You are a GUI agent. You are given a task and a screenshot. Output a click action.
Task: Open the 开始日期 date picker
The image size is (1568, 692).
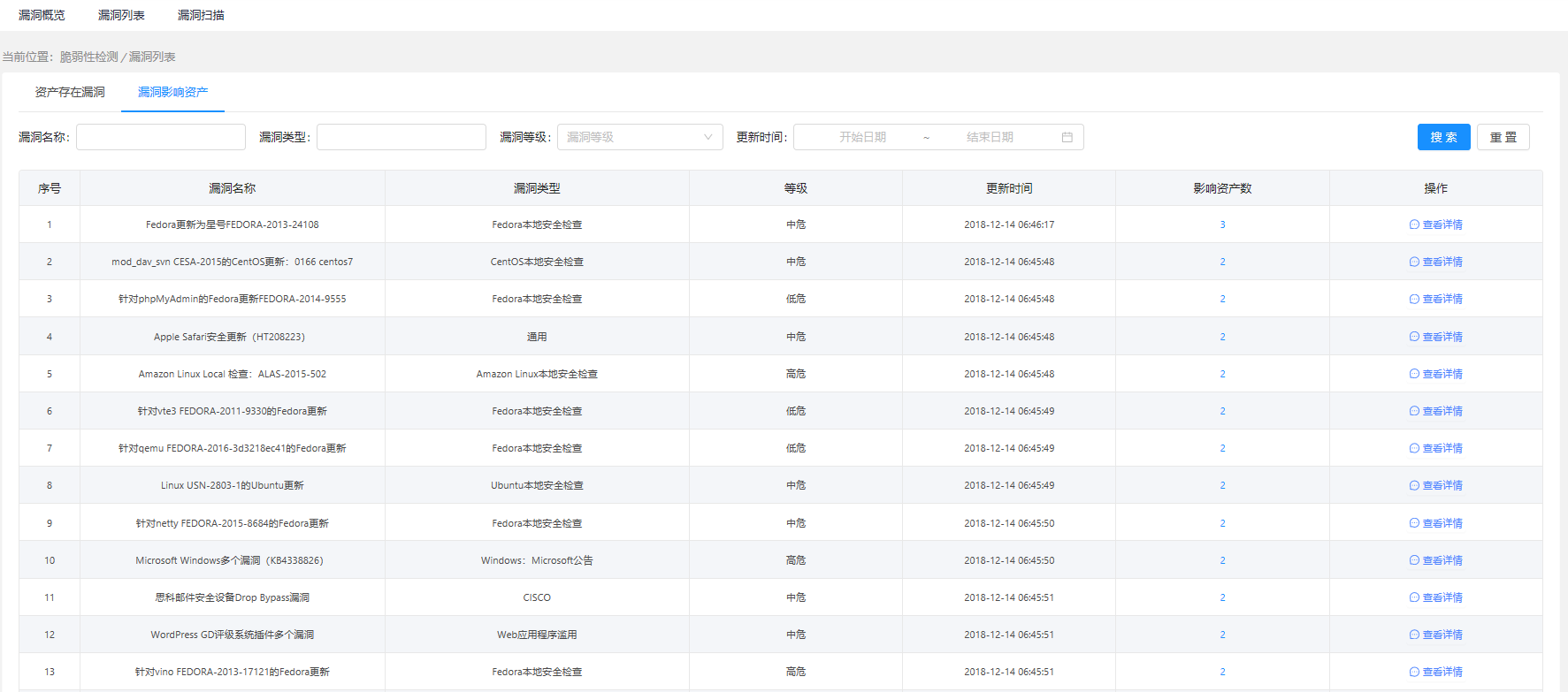coord(862,137)
